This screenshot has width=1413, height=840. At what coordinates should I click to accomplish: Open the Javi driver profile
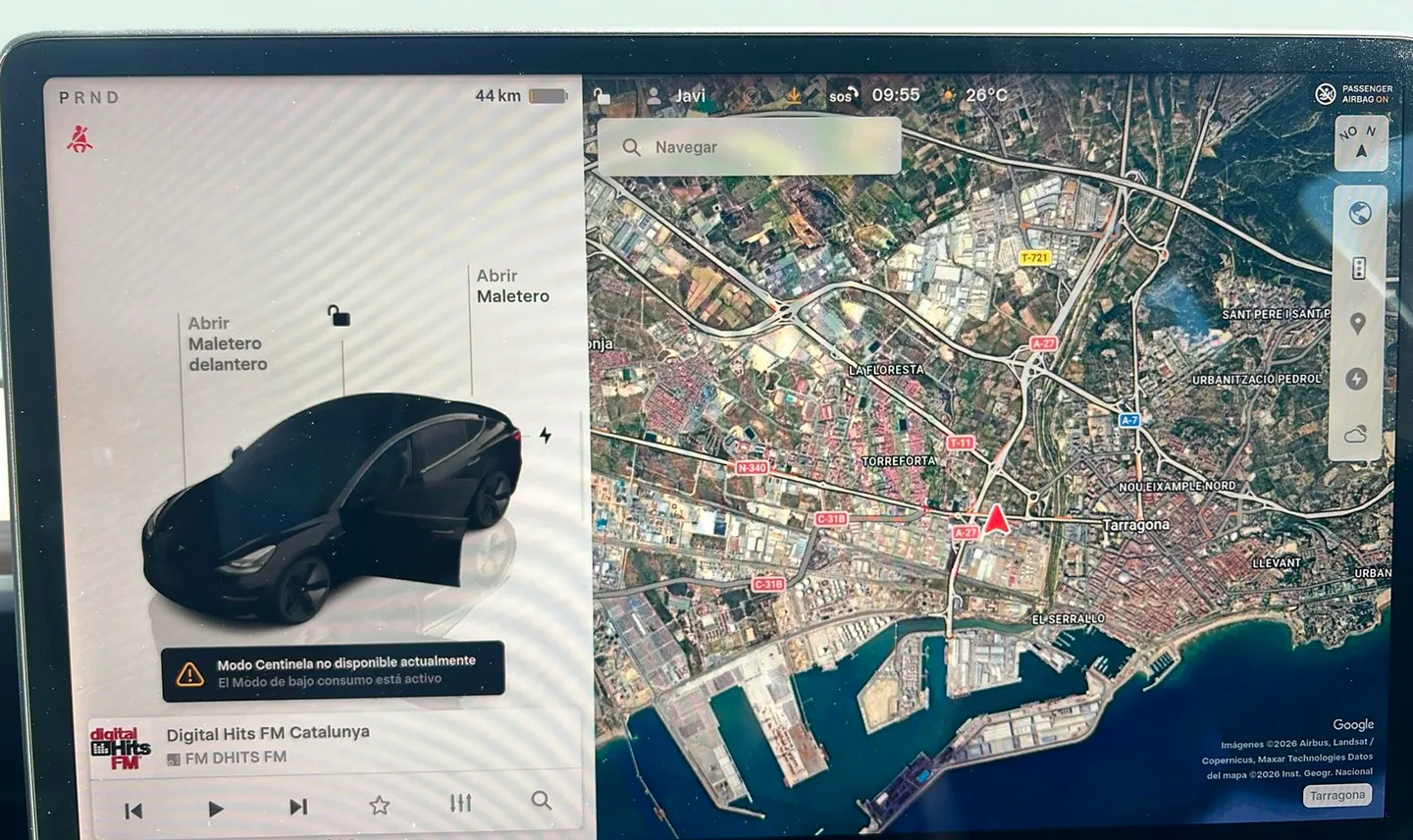click(676, 95)
